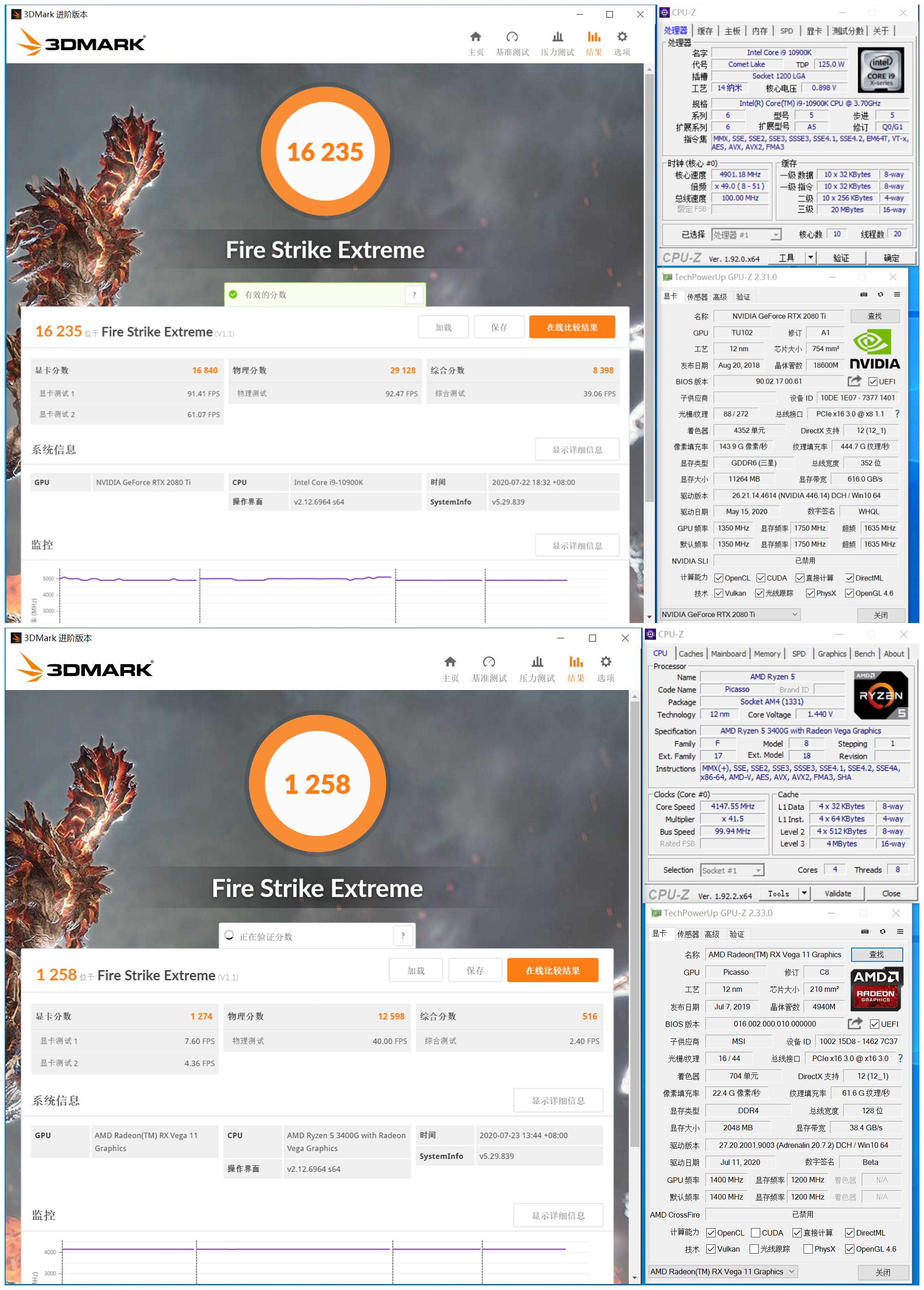This screenshot has width=924, height=1290.
Task: Toggle UEFI checkbox in GPU-Z 2.31.0
Action: tap(873, 382)
